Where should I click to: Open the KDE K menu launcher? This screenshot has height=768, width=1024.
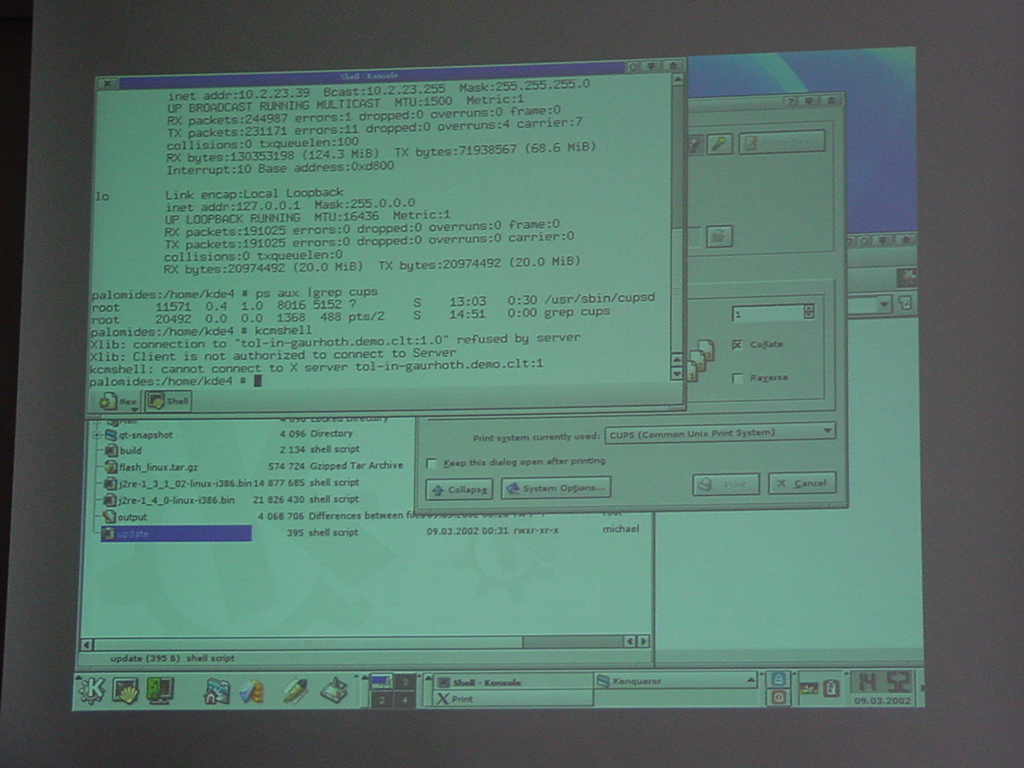click(91, 690)
